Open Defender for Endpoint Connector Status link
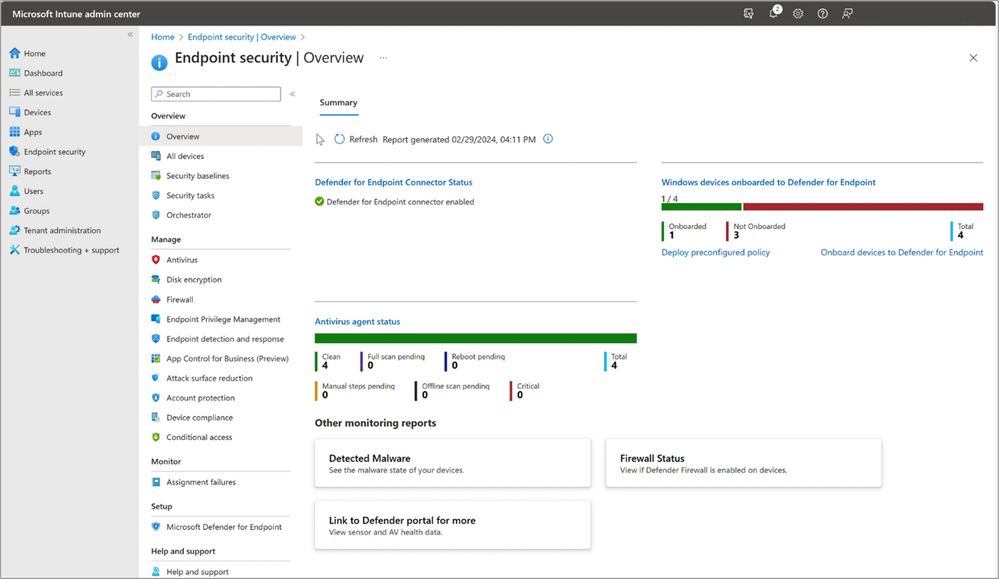The height and width of the screenshot is (579, 999). point(394,182)
